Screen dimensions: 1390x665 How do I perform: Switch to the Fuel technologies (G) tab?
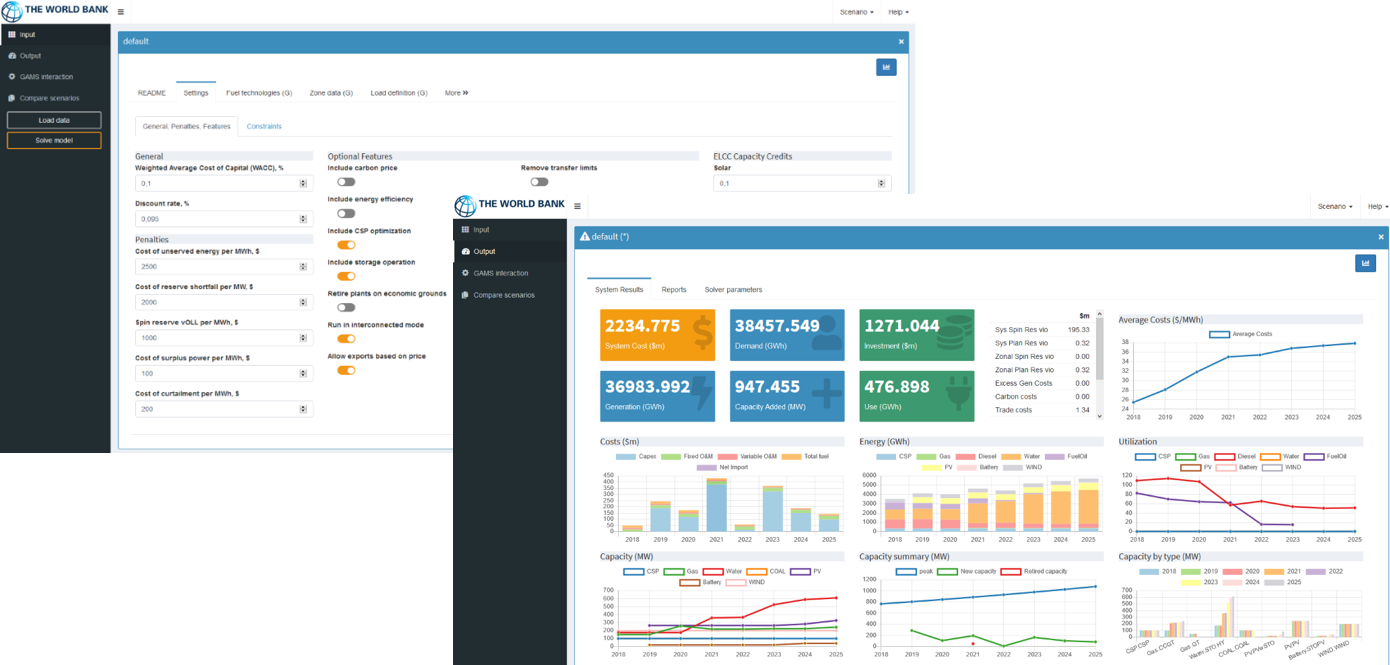(x=259, y=93)
